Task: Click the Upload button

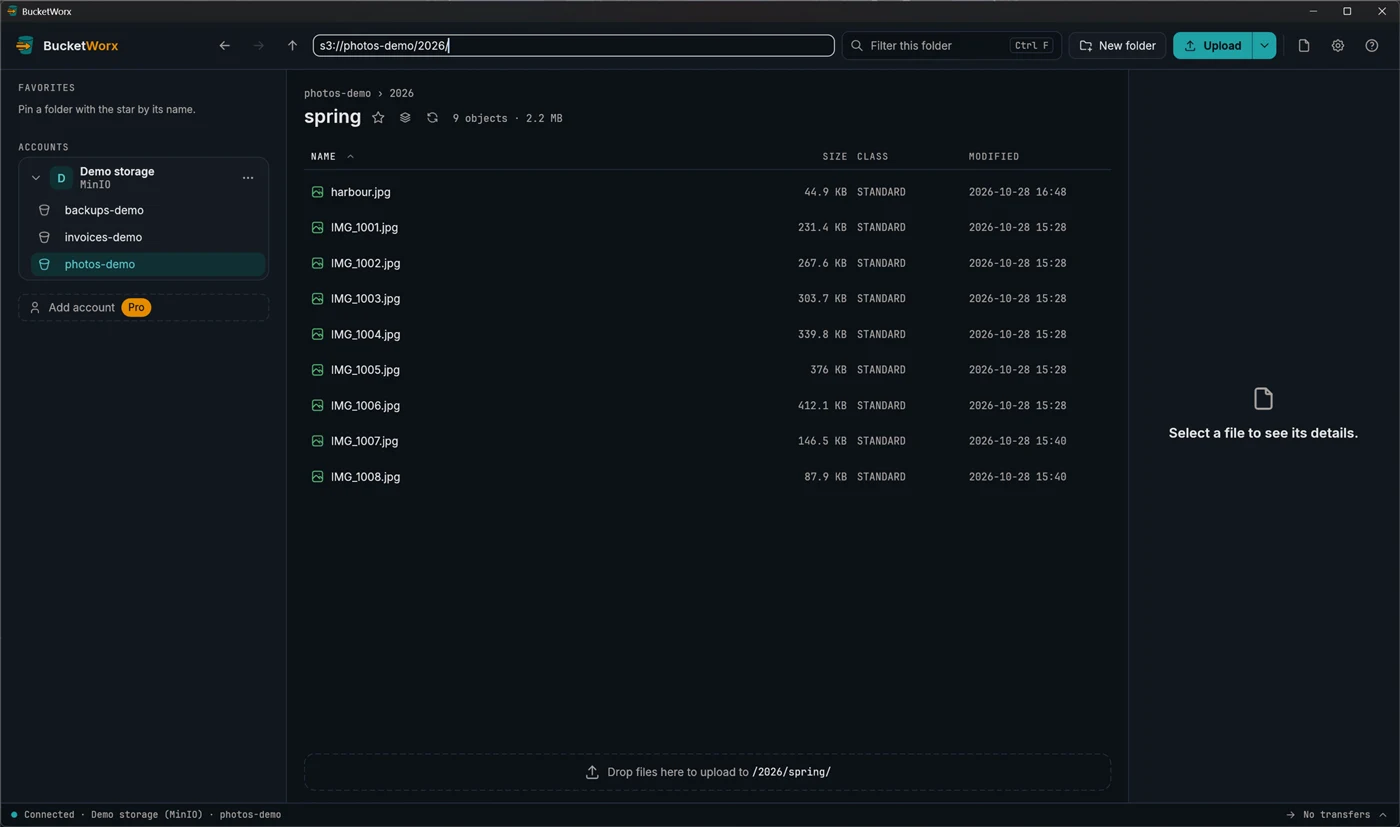Action: (1213, 46)
